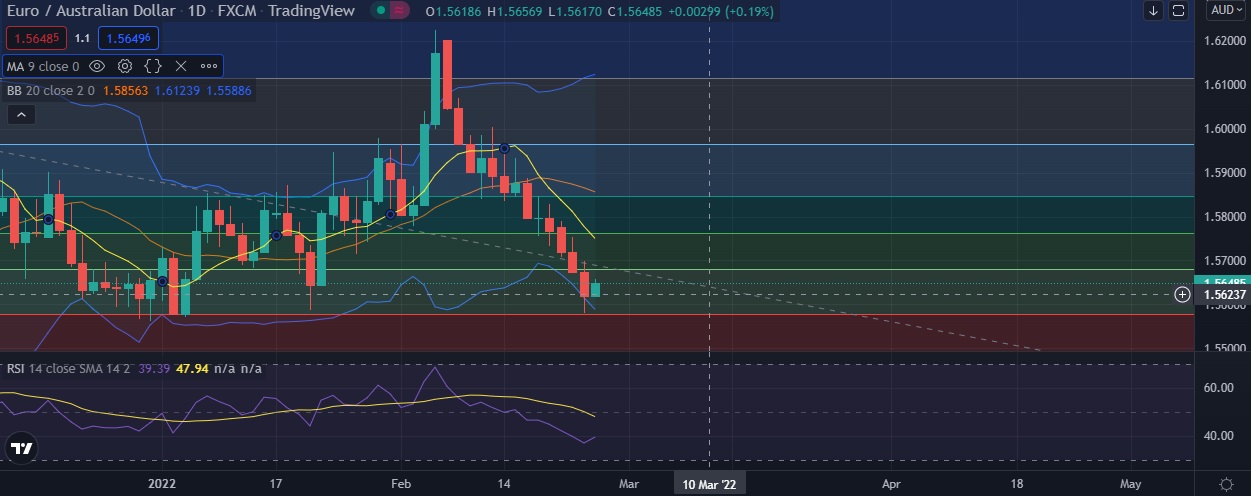
Task: Click the 10 Mar '22 date label
Action: click(709, 483)
